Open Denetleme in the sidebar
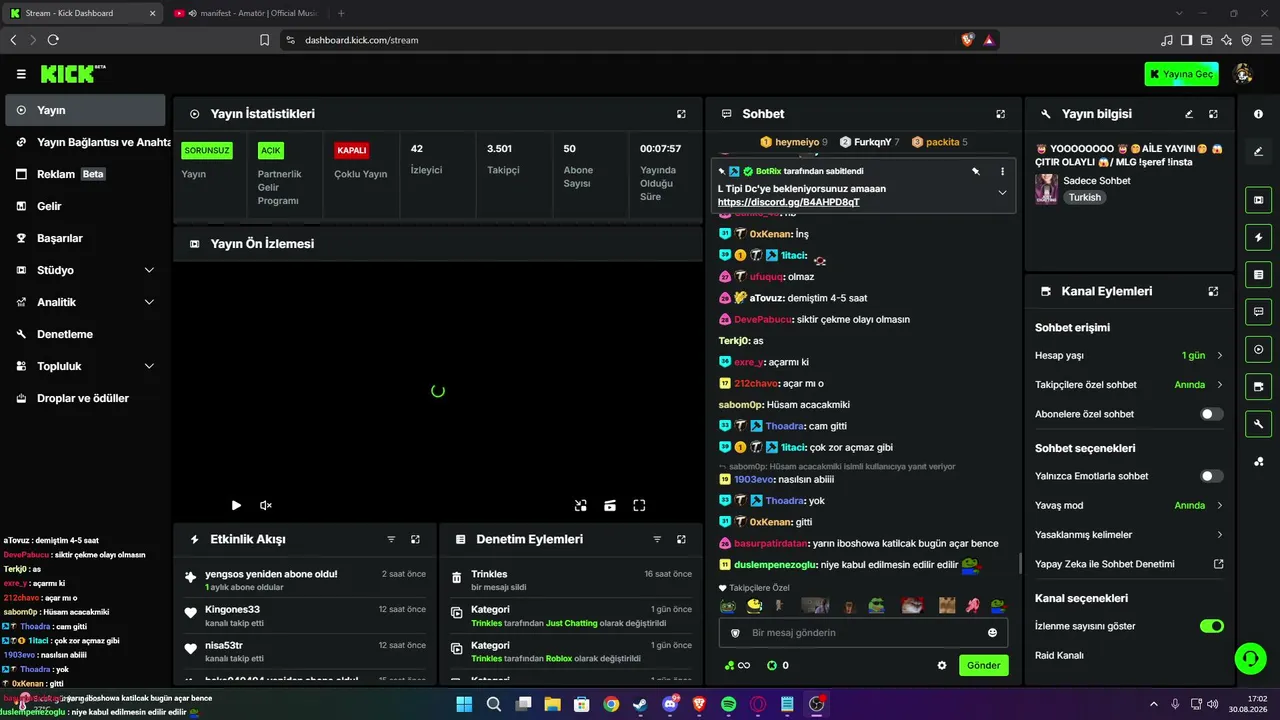 click(x=85, y=334)
